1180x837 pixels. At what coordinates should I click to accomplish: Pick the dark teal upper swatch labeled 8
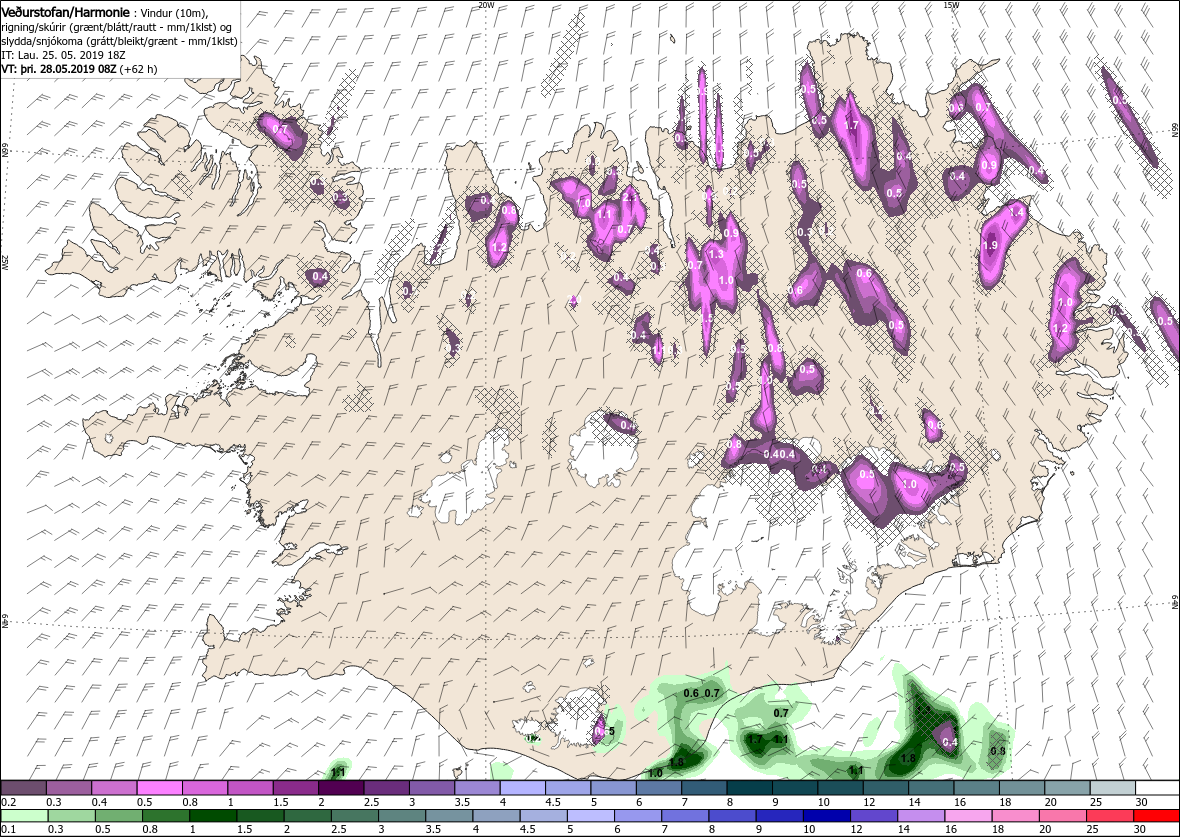tap(750, 788)
